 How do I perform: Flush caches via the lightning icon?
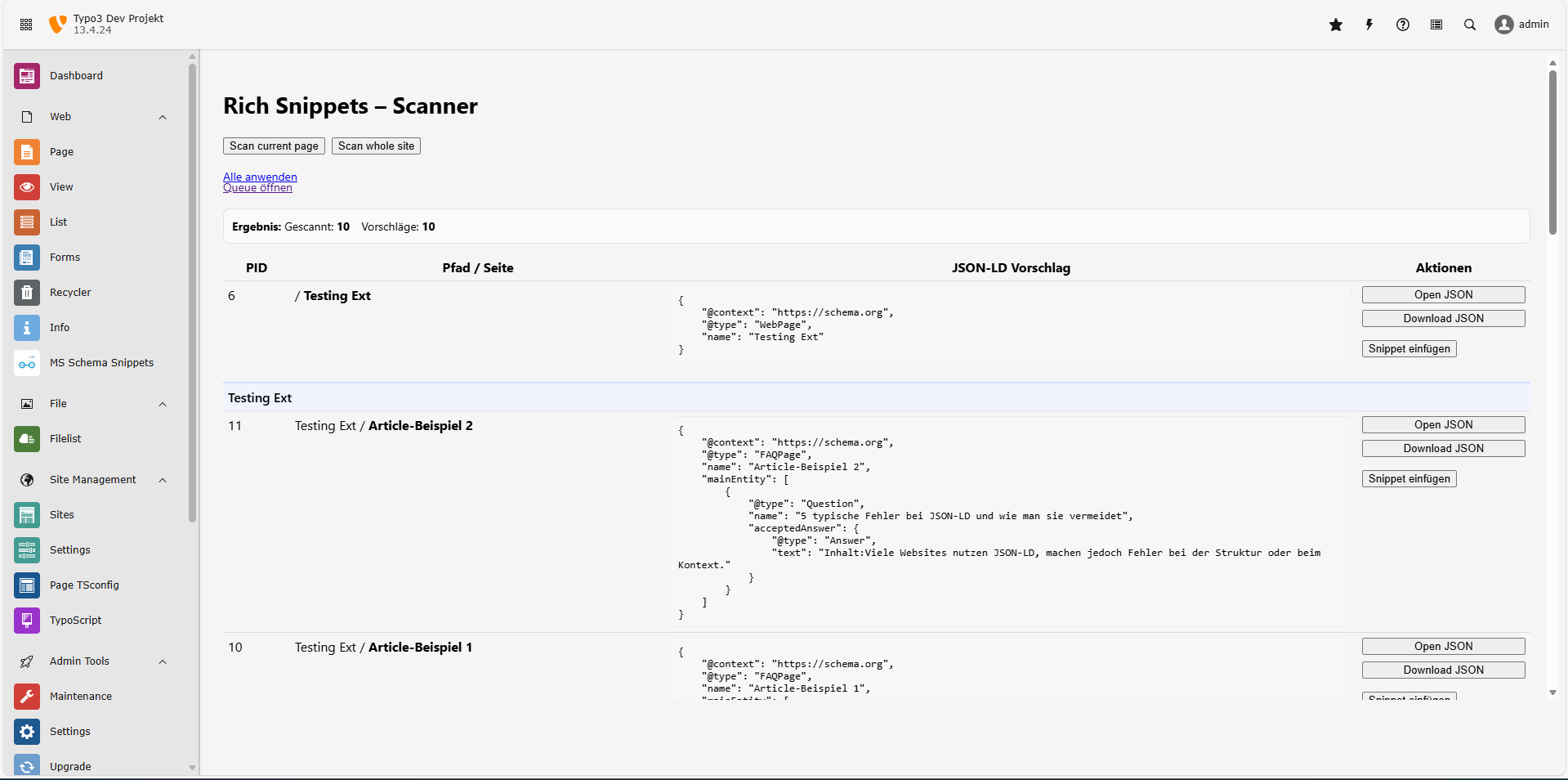coord(1369,25)
